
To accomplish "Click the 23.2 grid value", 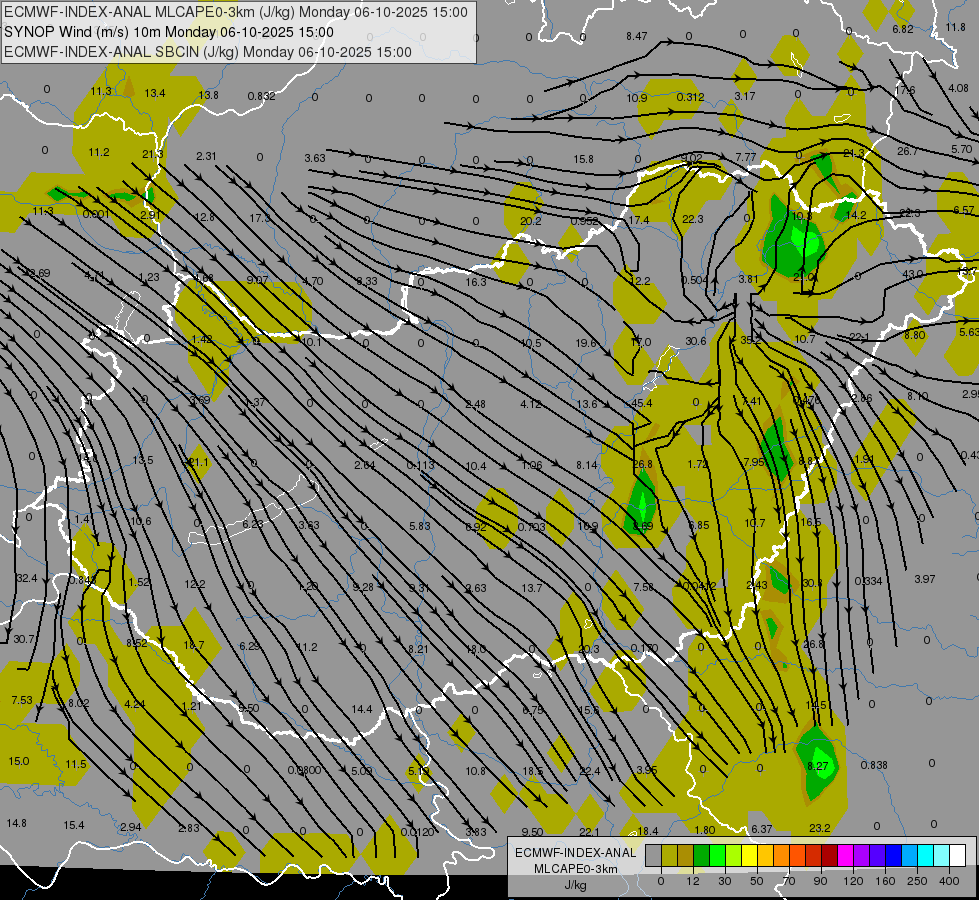I will coord(820,828).
